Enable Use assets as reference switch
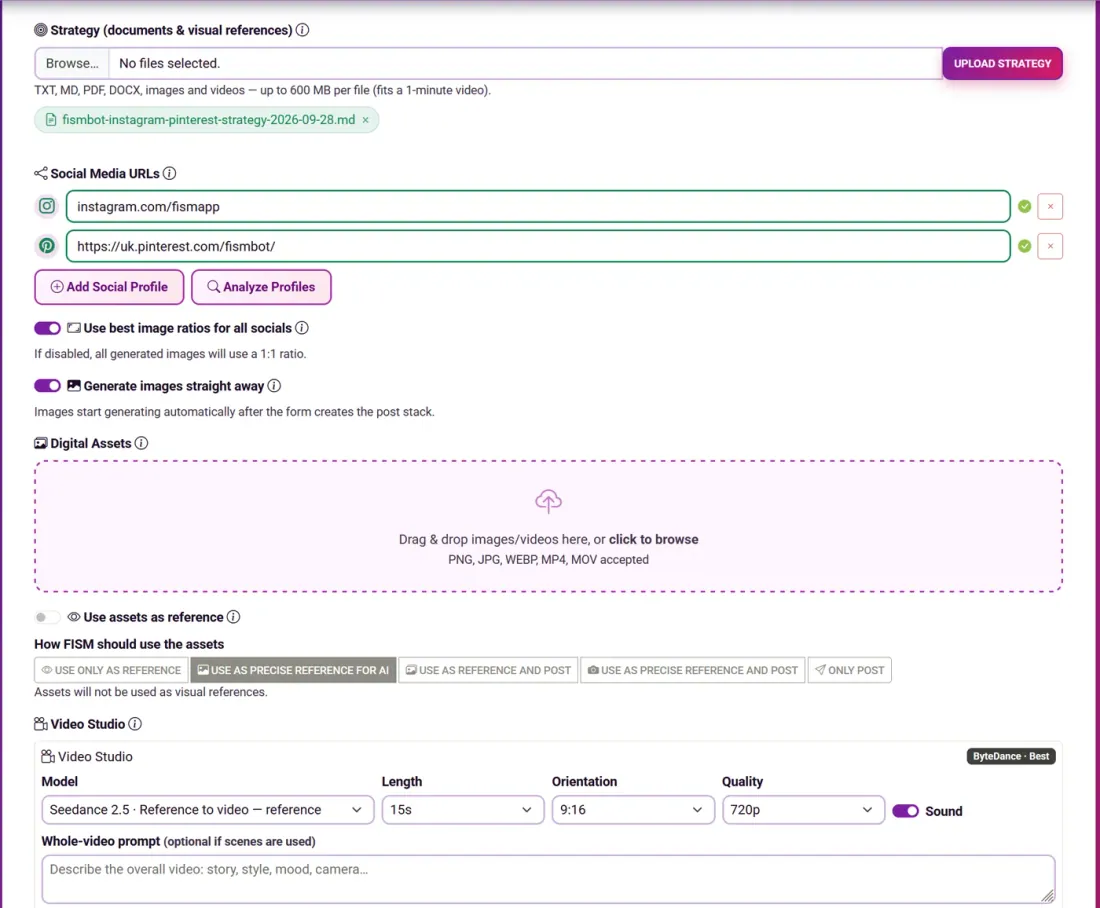 [x=48, y=617]
